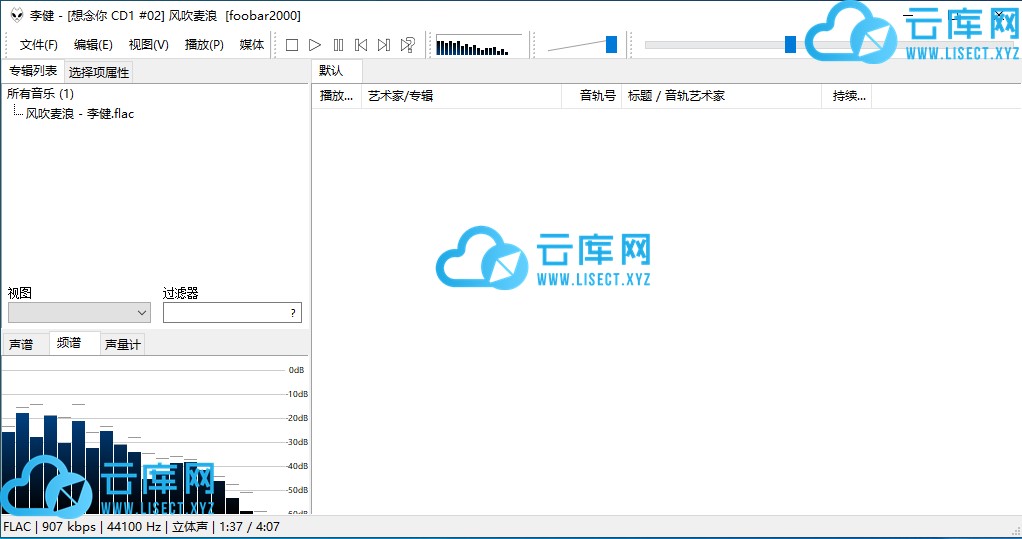The width and height of the screenshot is (1022, 539).
Task: Start playback with the Play button
Action: click(x=315, y=45)
